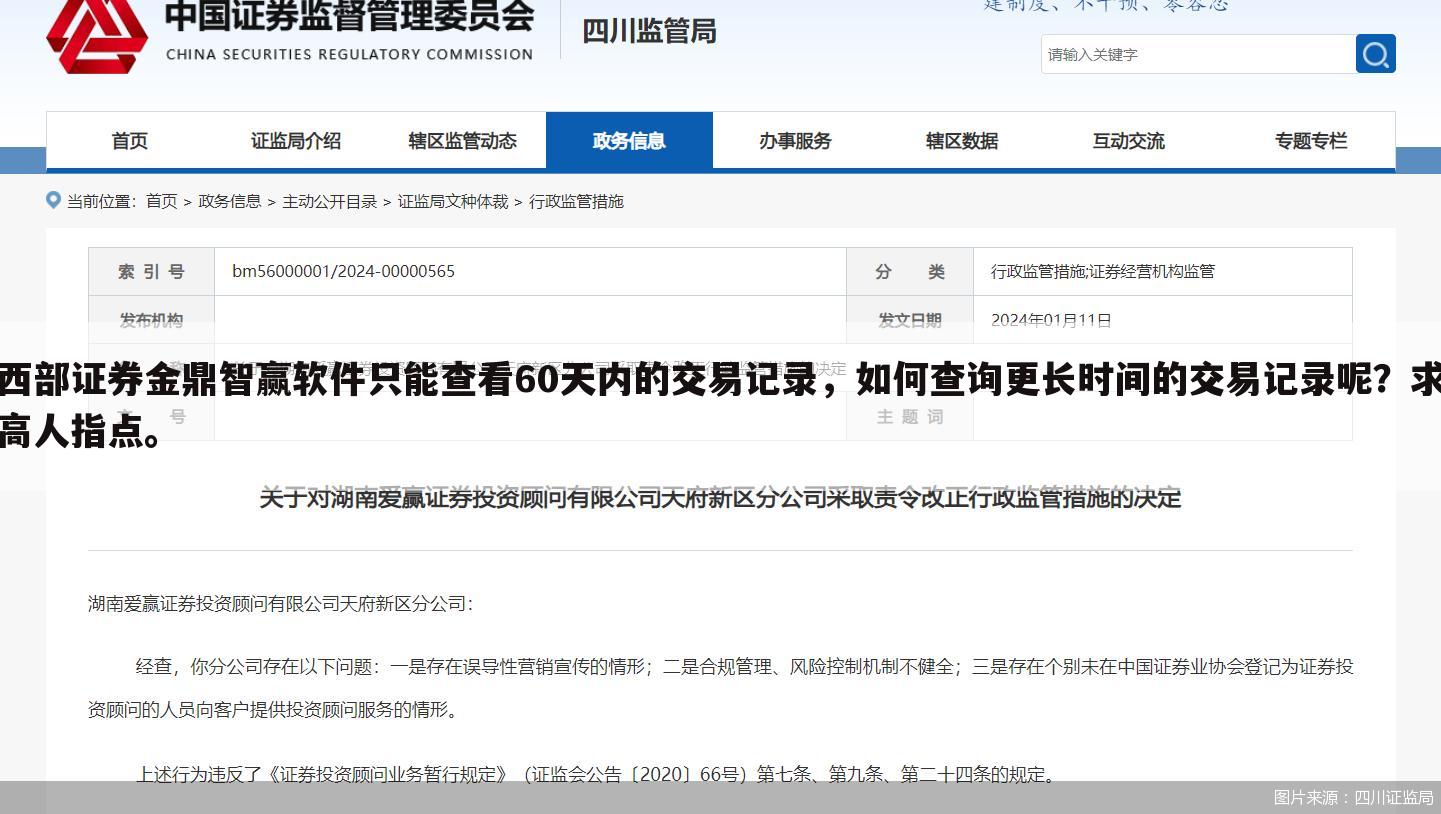Click the paragraph starting 上述行为违反了
This screenshot has width=1441, height=814.
[595, 773]
